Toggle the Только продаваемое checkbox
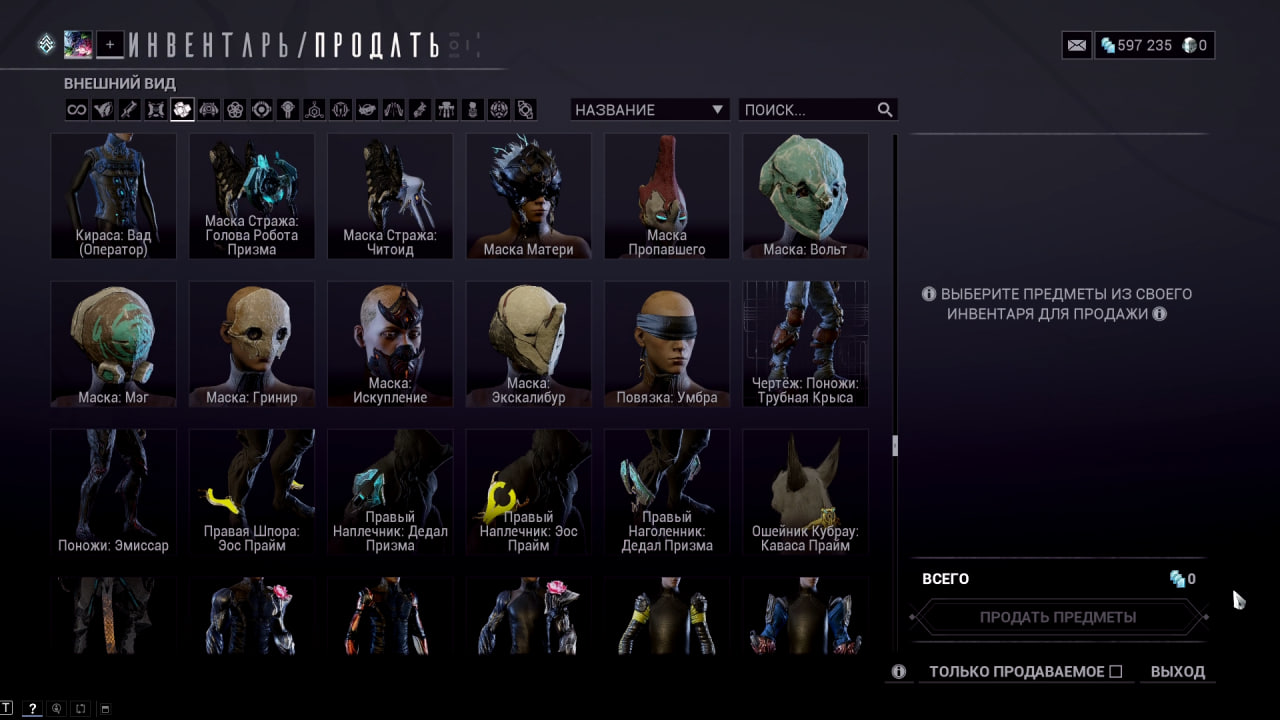Viewport: 1280px width, 720px height. click(1116, 672)
